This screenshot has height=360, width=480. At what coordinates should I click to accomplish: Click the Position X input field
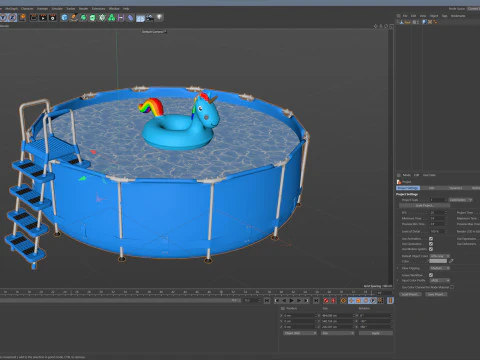(300, 315)
